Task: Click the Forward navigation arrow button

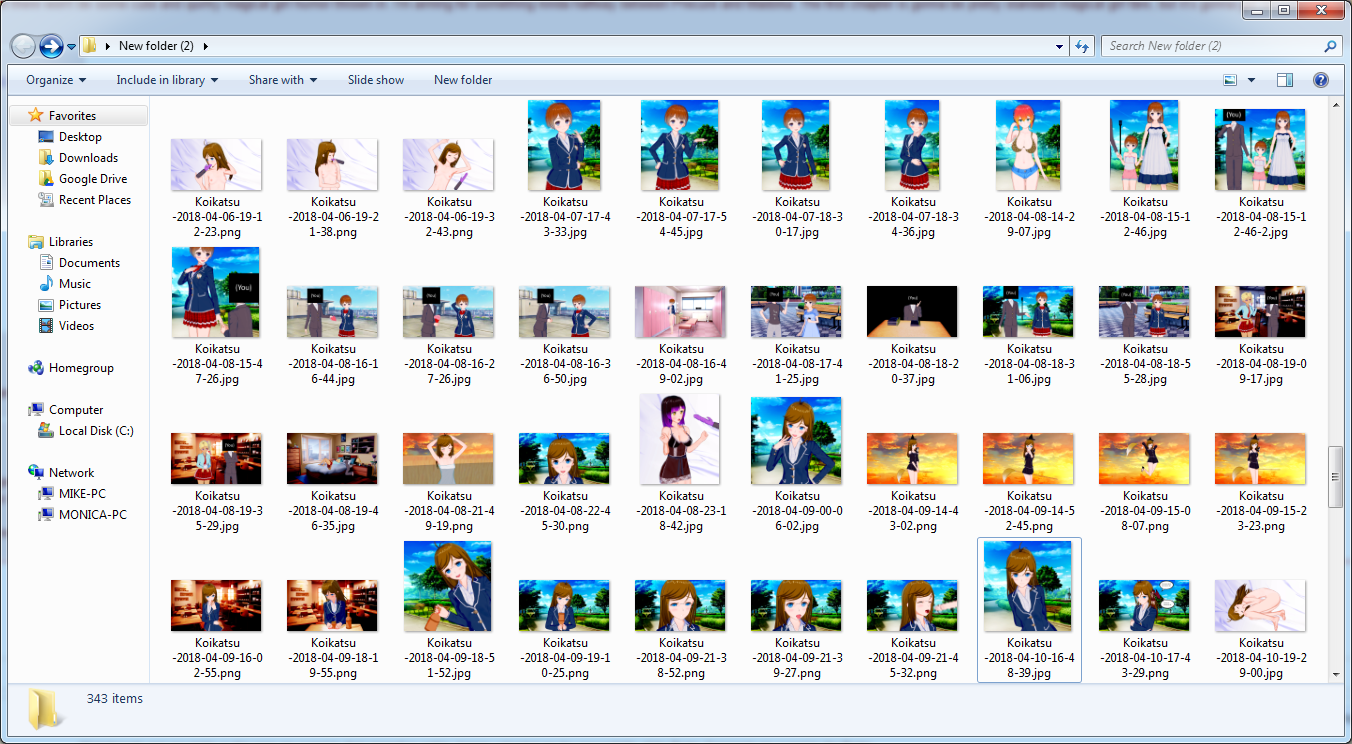Action: coord(51,46)
